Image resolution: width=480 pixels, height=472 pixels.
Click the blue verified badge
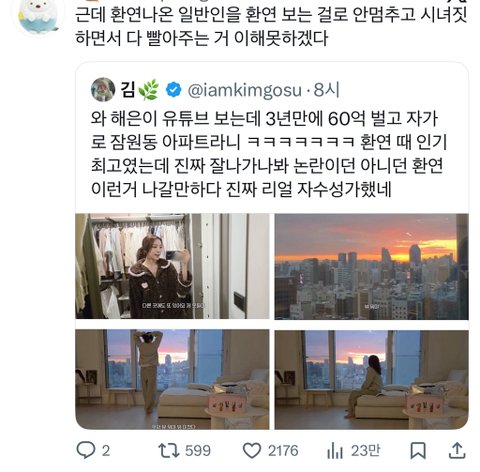173,90
